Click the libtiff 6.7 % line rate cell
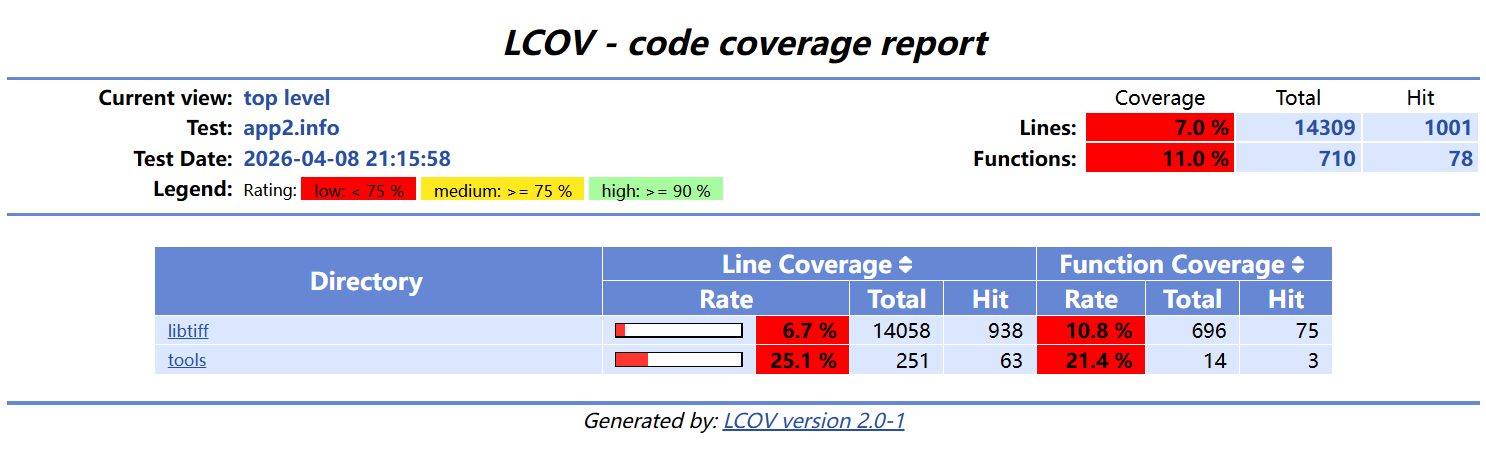Screen dimensions: 1486x455 (803, 331)
